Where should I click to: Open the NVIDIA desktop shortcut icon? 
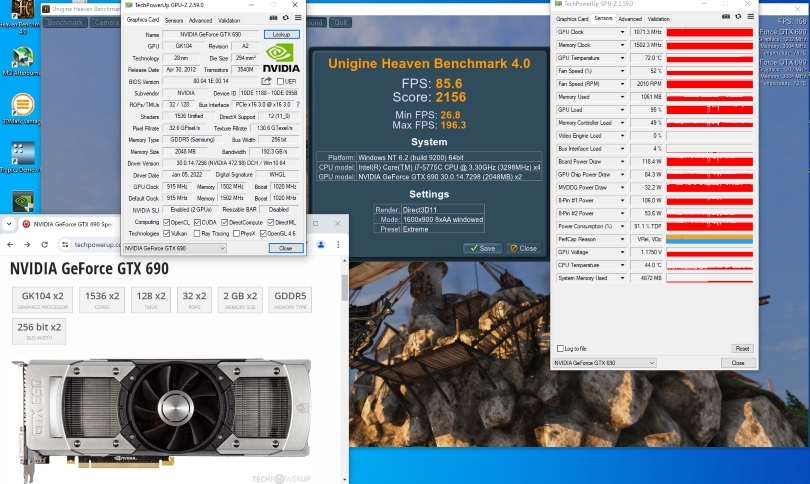click(x=23, y=201)
